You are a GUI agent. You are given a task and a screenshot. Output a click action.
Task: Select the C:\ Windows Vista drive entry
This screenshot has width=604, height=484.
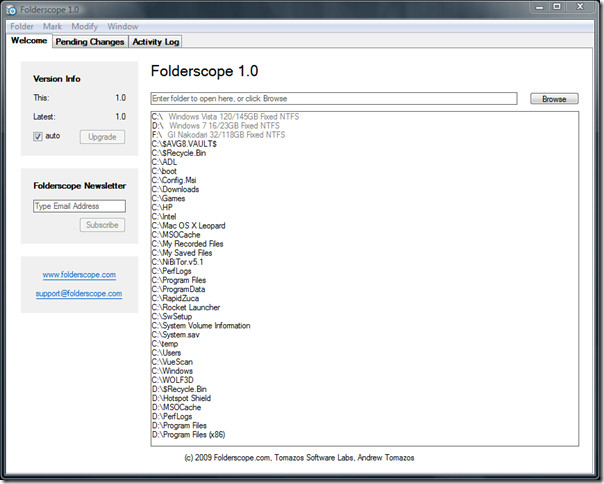tap(225, 116)
